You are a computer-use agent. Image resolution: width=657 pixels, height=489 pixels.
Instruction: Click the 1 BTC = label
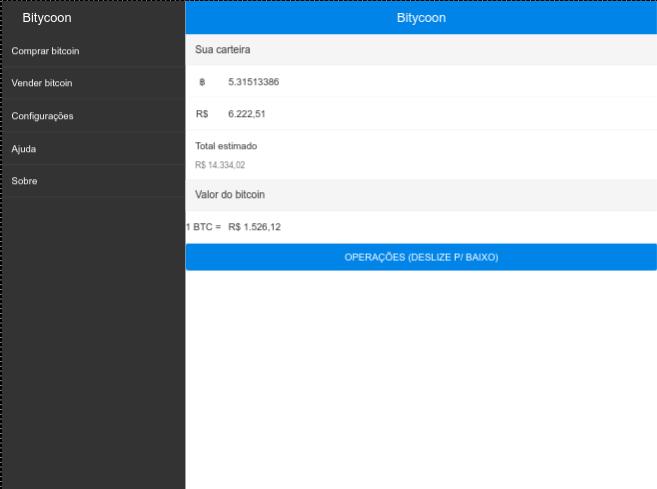coord(204,227)
